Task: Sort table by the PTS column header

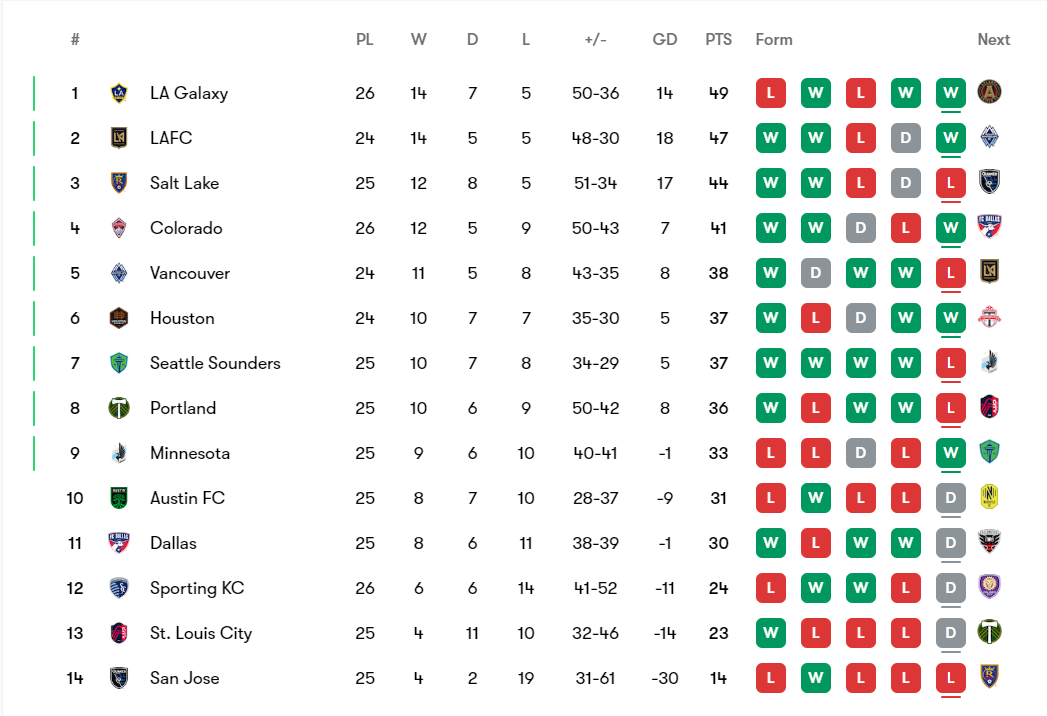Action: [718, 40]
